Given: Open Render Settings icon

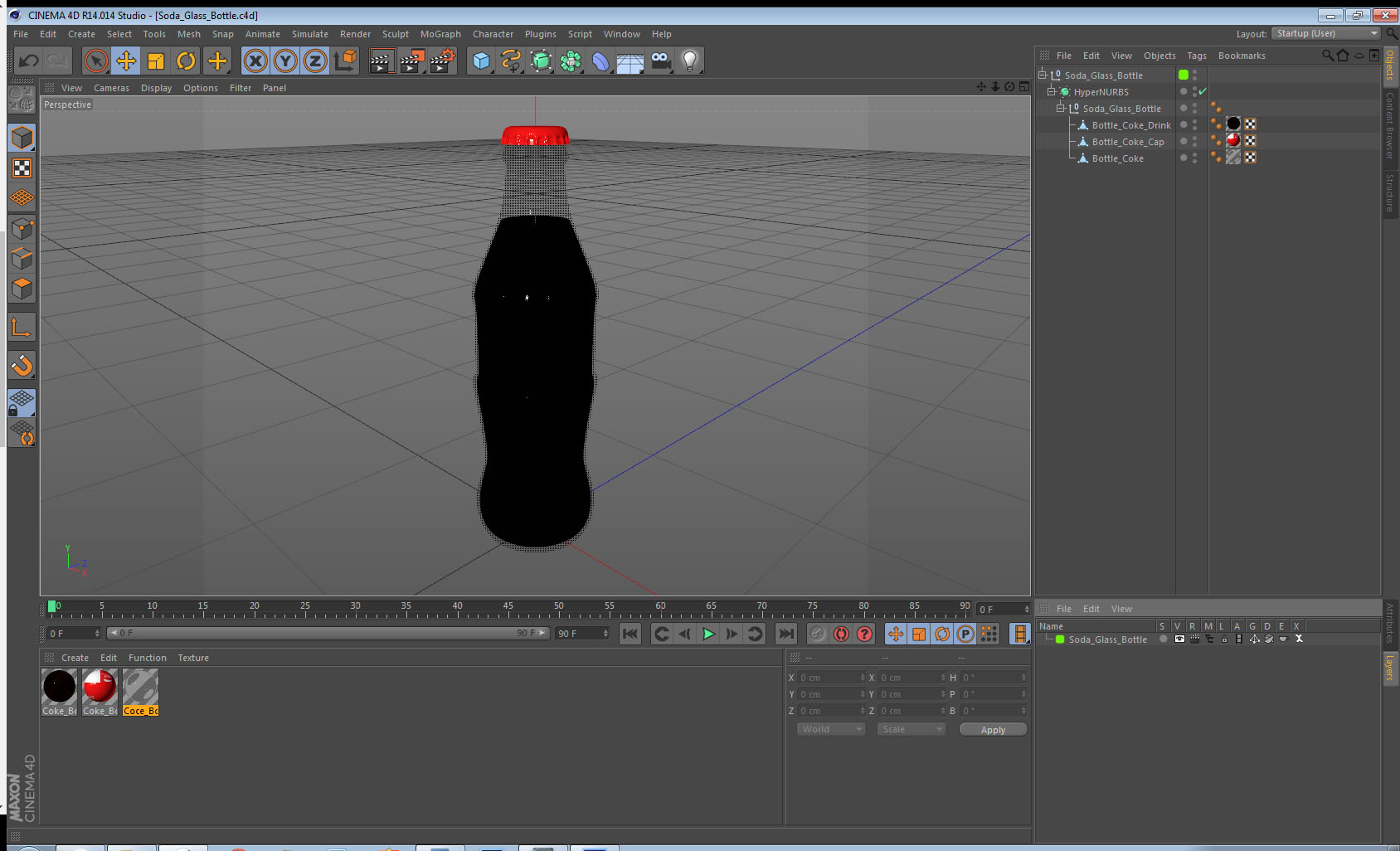Looking at the screenshot, I should coord(443,61).
